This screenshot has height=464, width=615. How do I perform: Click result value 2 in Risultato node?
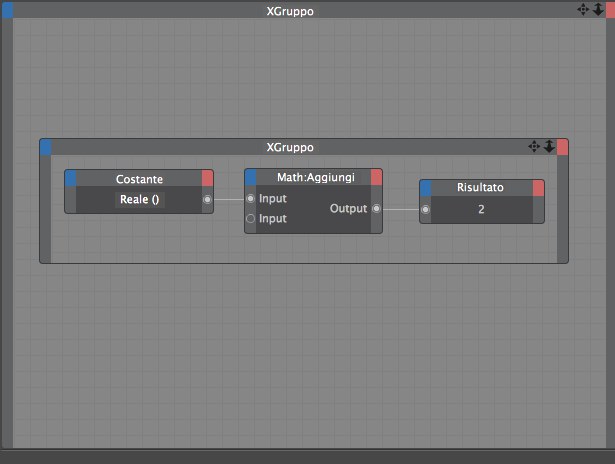tap(481, 209)
